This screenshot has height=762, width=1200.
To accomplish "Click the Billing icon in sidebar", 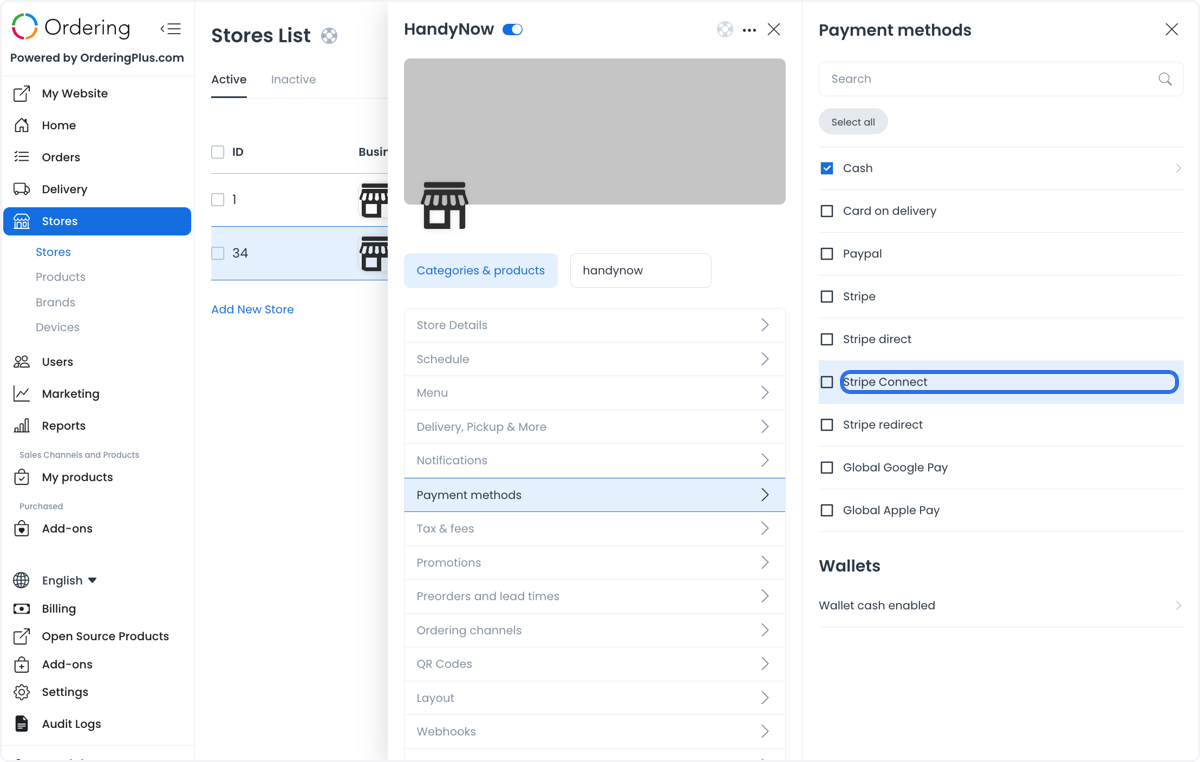I will click(21, 608).
